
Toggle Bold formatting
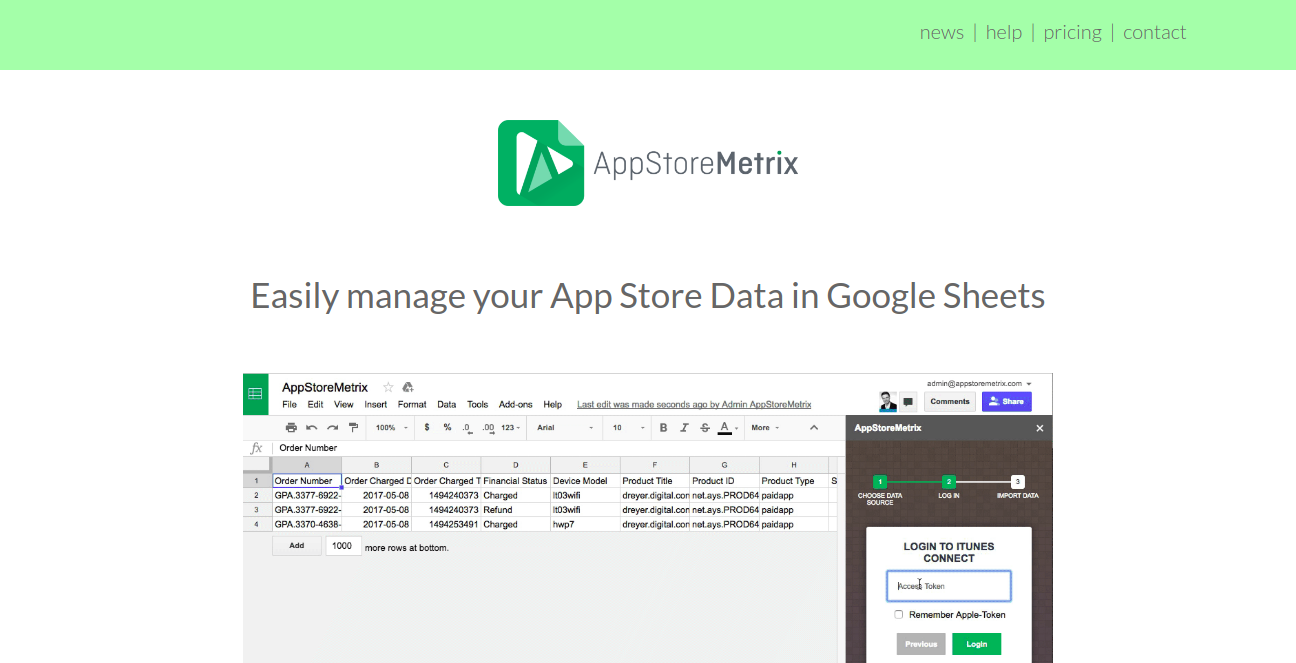coord(663,428)
